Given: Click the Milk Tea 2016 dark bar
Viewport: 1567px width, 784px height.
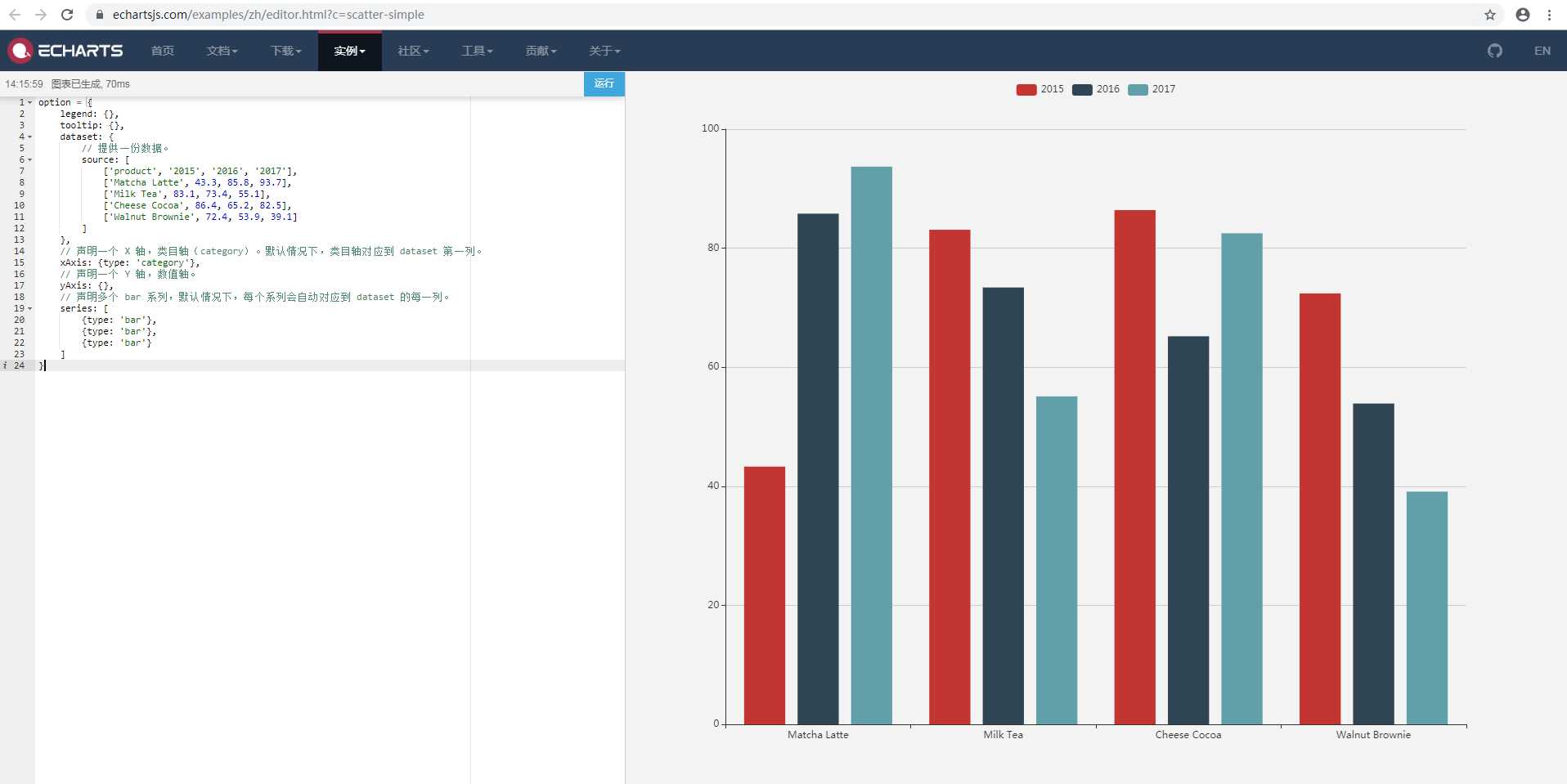Looking at the screenshot, I should coord(1004,506).
